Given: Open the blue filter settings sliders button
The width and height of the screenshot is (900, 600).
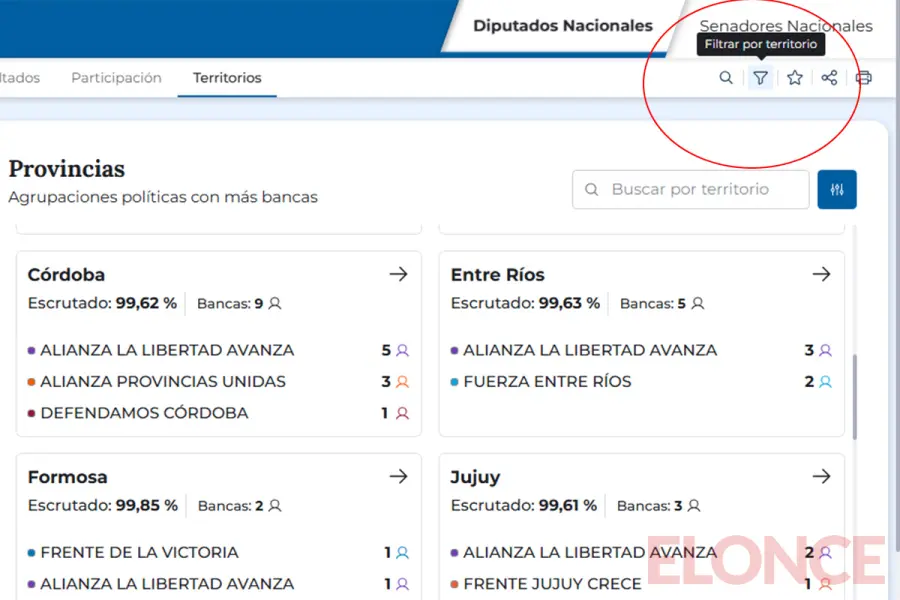Looking at the screenshot, I should (x=837, y=189).
